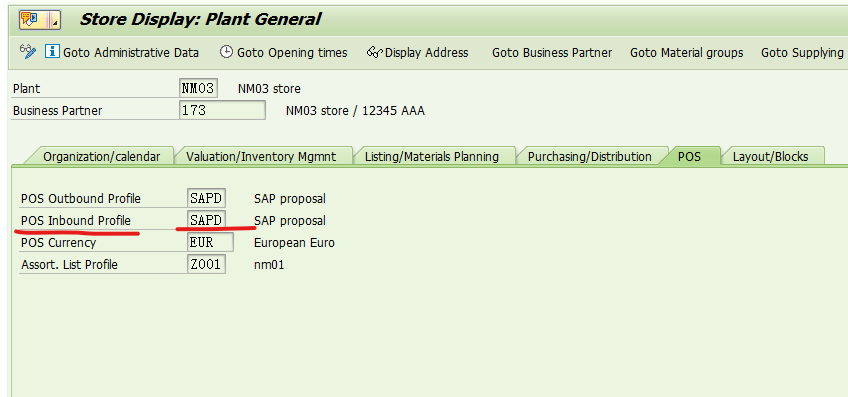Click Goto Administrative Data info icon
The height and width of the screenshot is (397, 848).
[52, 52]
